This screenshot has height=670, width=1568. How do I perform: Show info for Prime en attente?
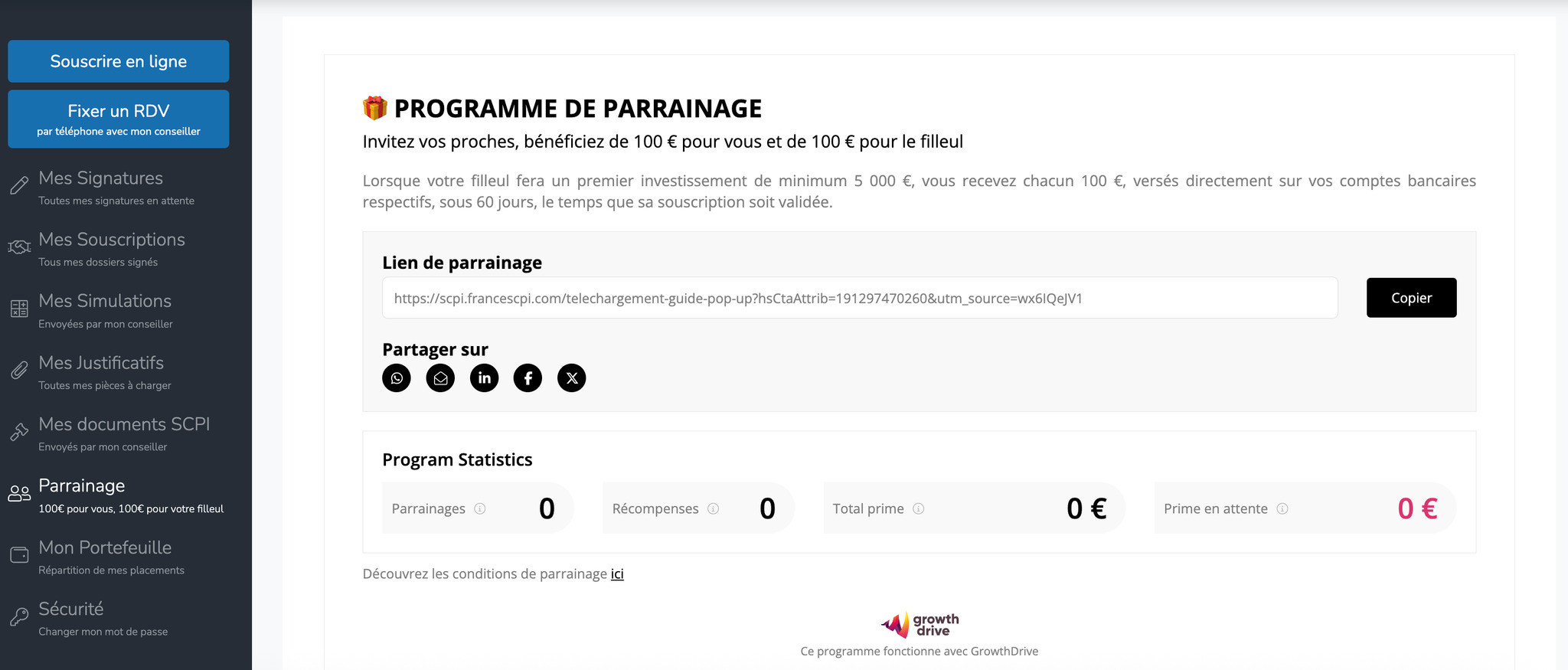click(x=1282, y=508)
